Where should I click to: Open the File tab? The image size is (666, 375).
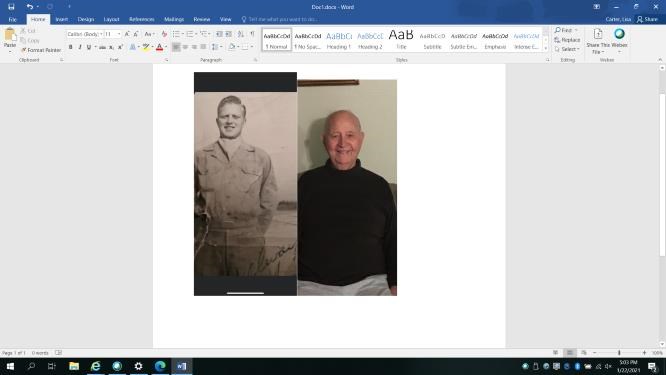click(12, 20)
